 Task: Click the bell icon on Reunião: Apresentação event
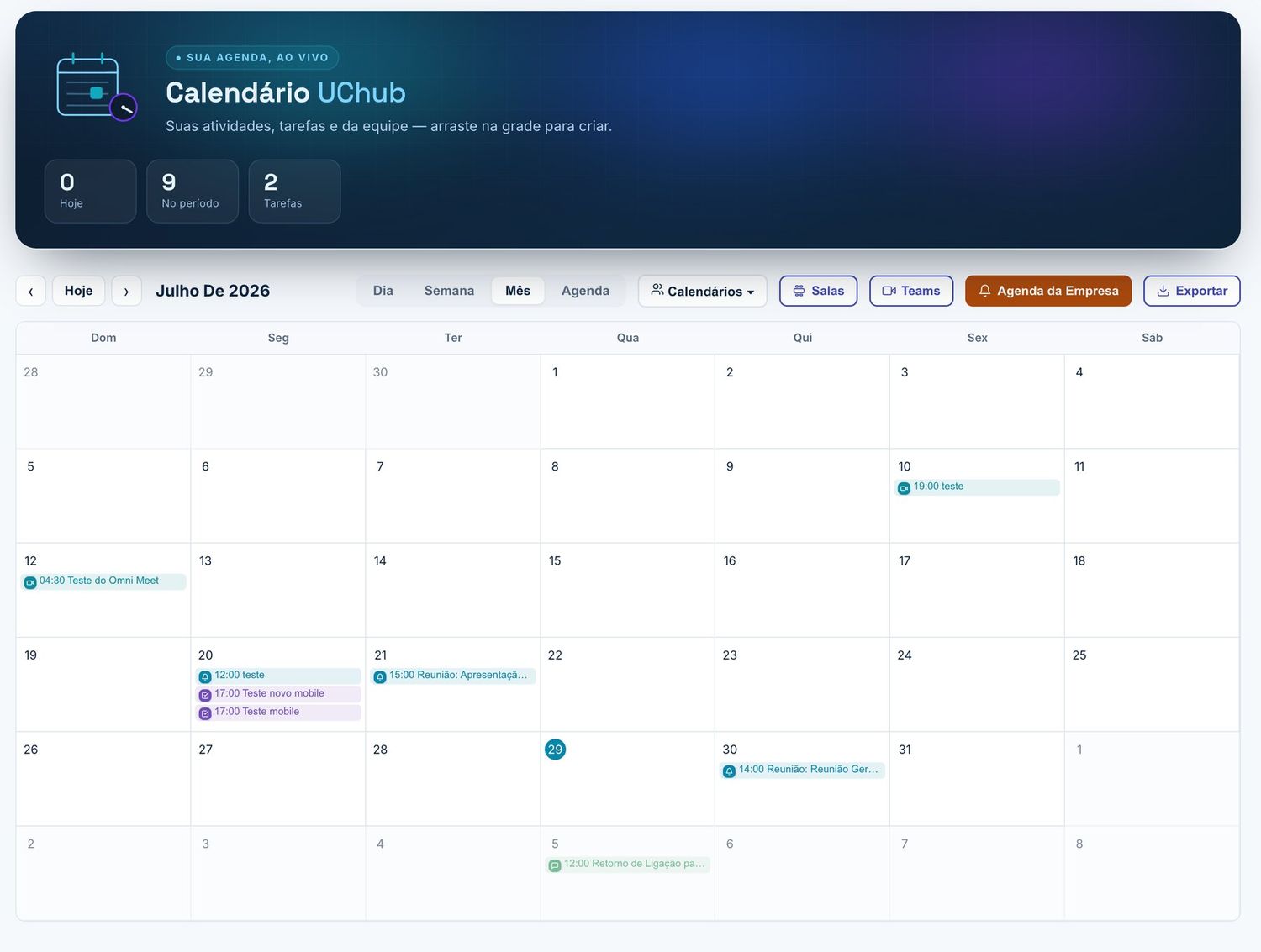pyautogui.click(x=380, y=676)
